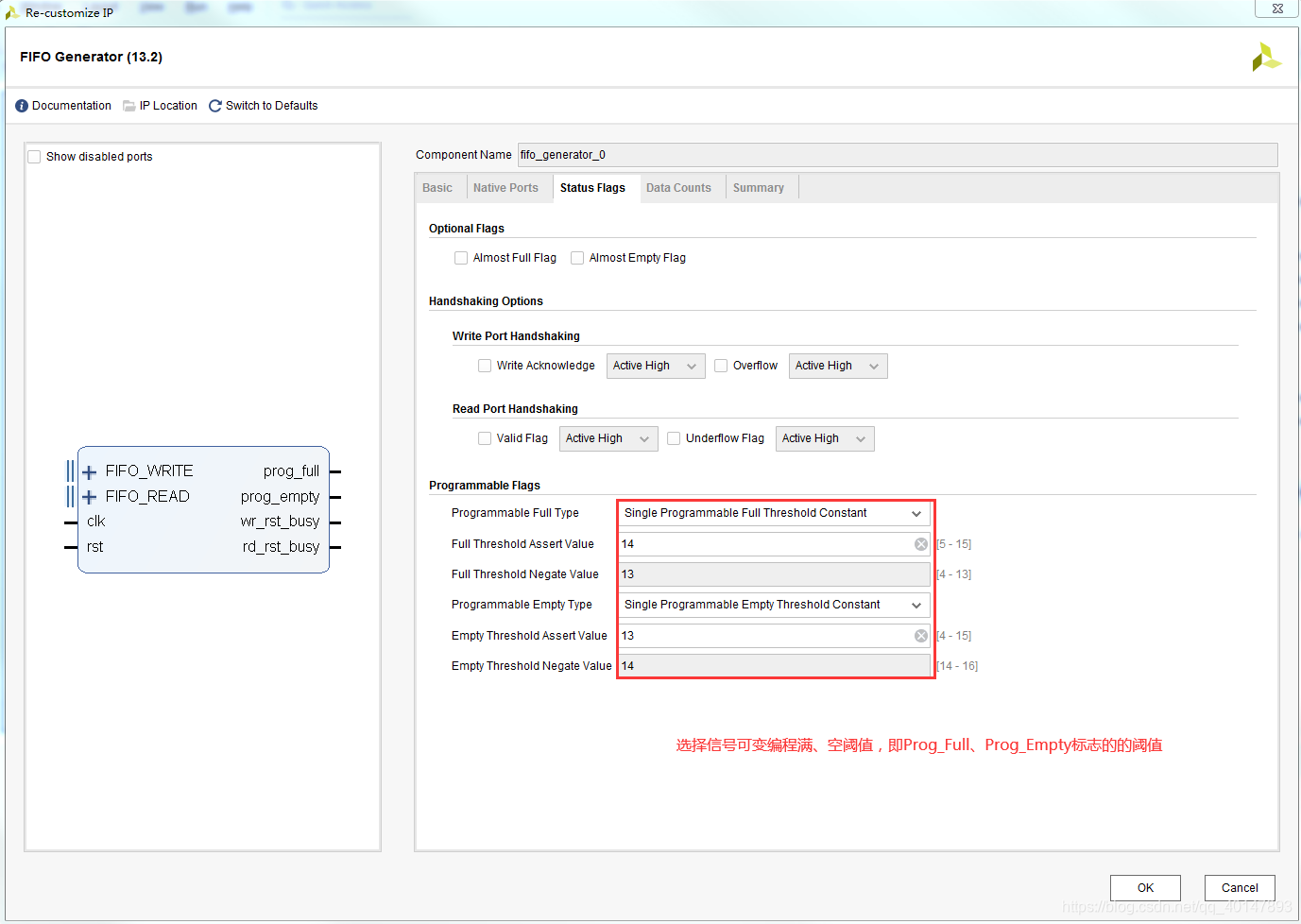Open the Programmable Empty Type dropdown
Image resolution: width=1301 pixels, height=924 pixels.
(x=916, y=605)
